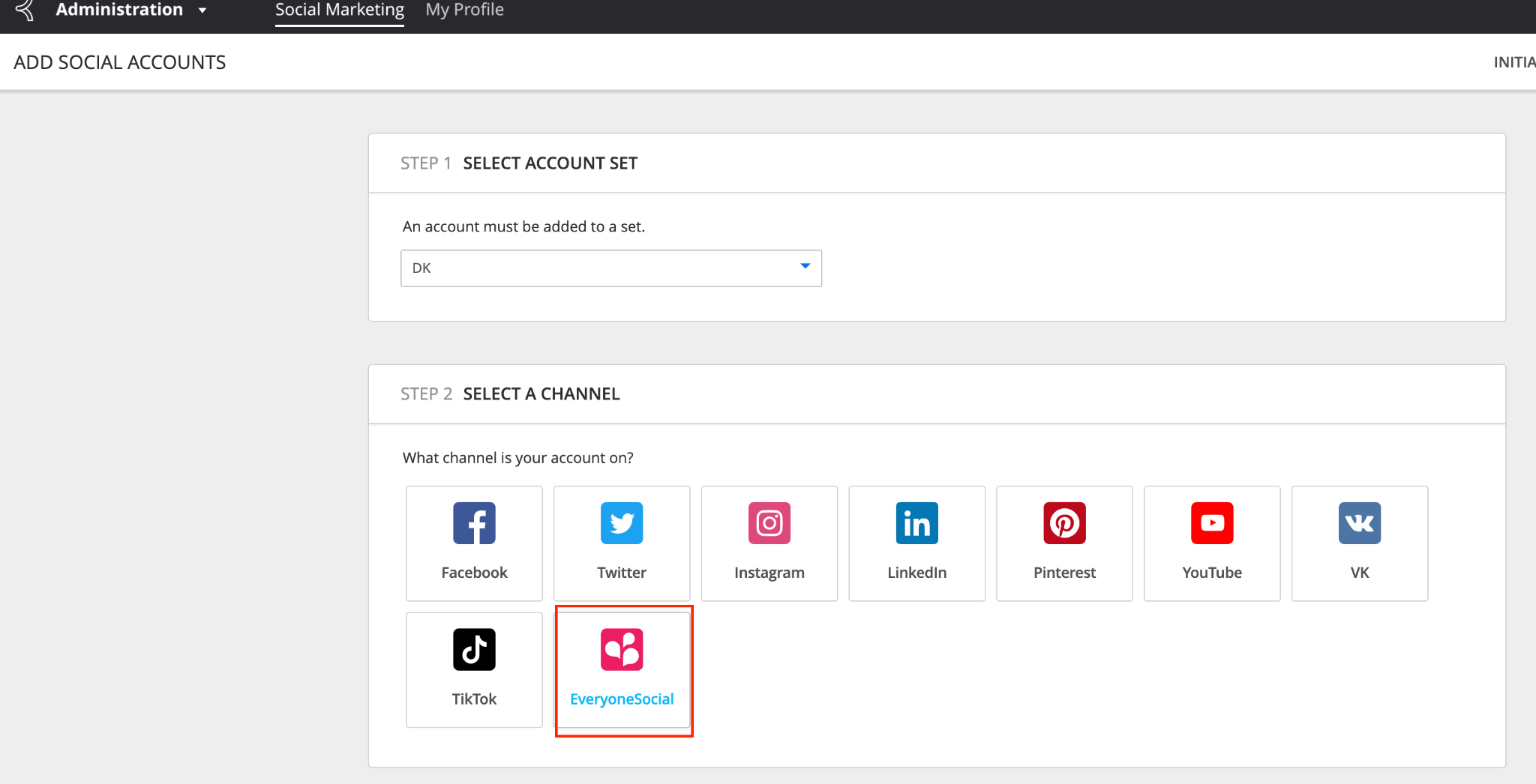Select the VK channel icon
Image resolution: width=1536 pixels, height=784 pixels.
pos(1359,523)
